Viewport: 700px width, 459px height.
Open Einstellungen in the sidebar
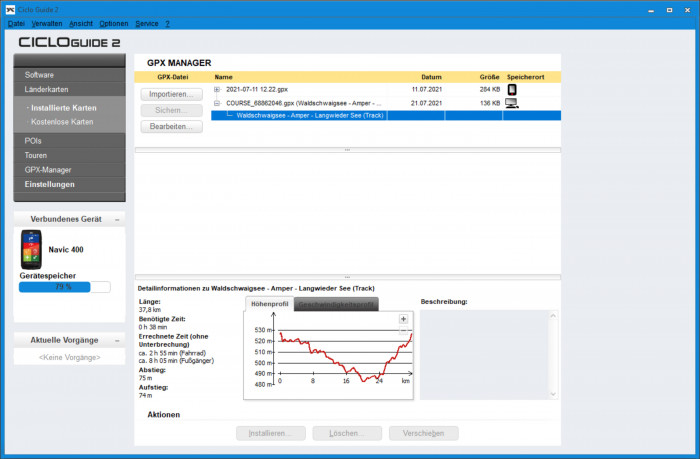[x=49, y=184]
